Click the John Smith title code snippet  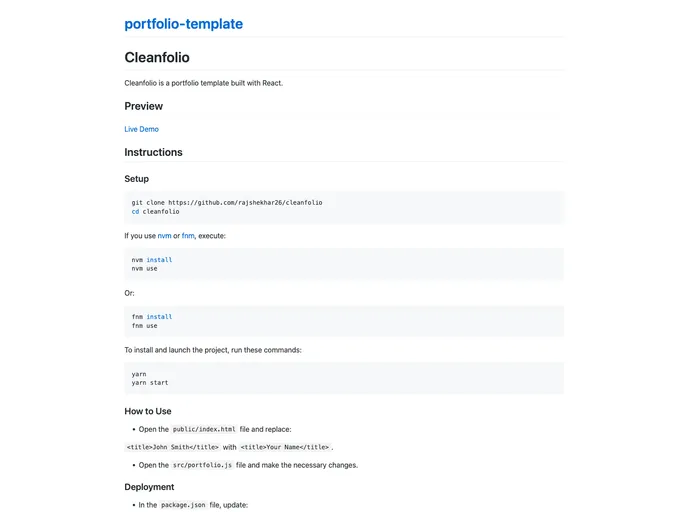tap(172, 447)
